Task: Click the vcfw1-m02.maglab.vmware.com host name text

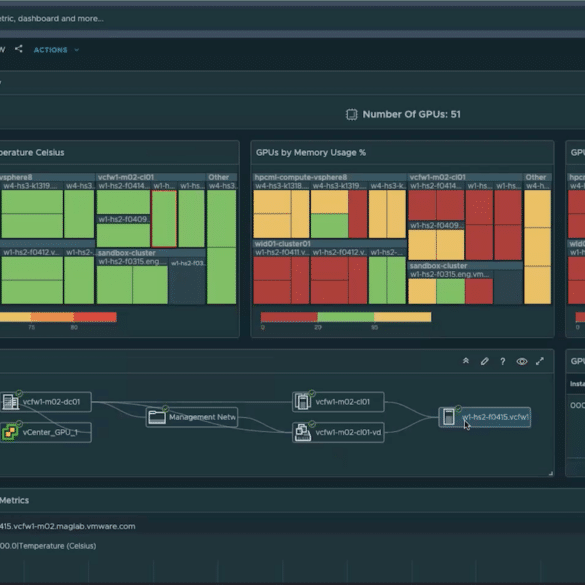Action: pos(68,526)
